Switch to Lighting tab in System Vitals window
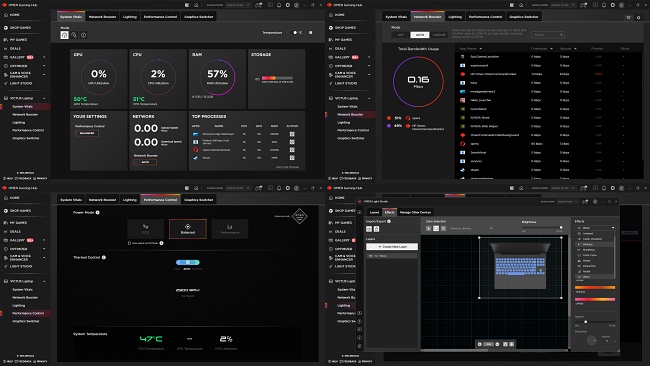The image size is (650, 366). (x=130, y=17)
